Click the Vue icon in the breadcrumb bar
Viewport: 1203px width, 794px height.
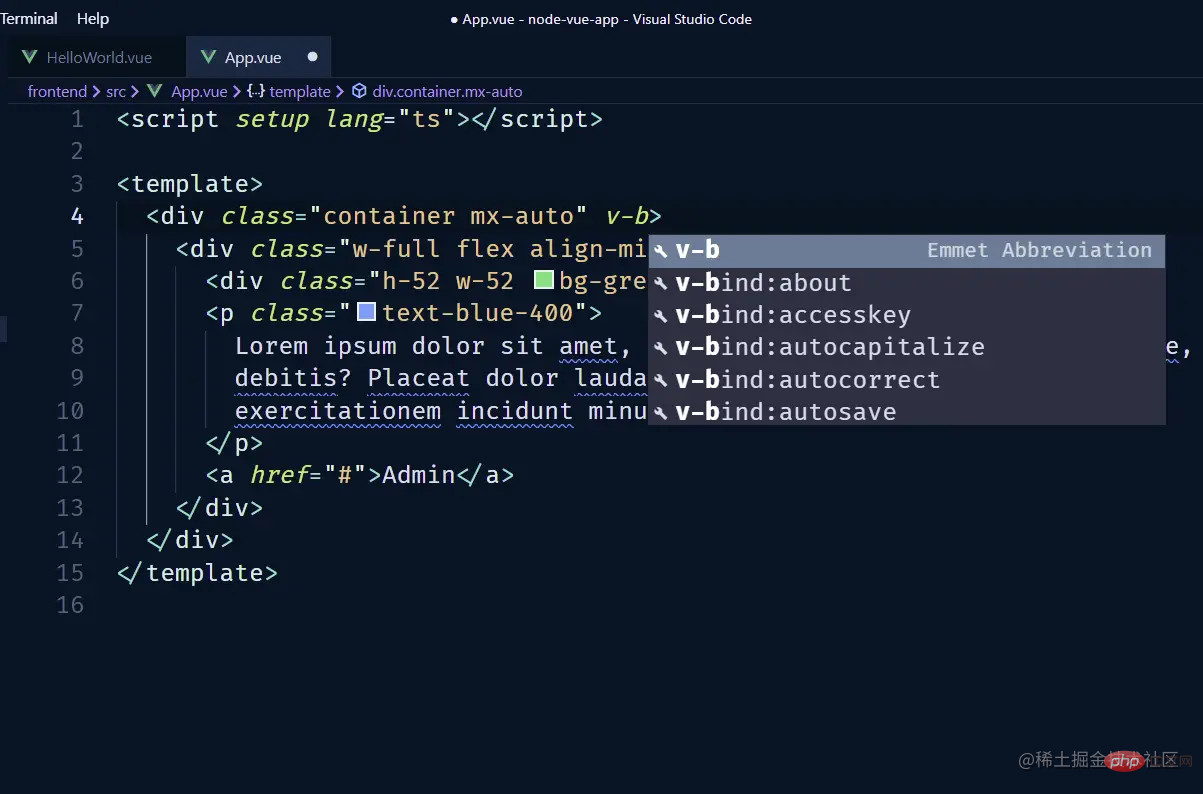click(155, 91)
